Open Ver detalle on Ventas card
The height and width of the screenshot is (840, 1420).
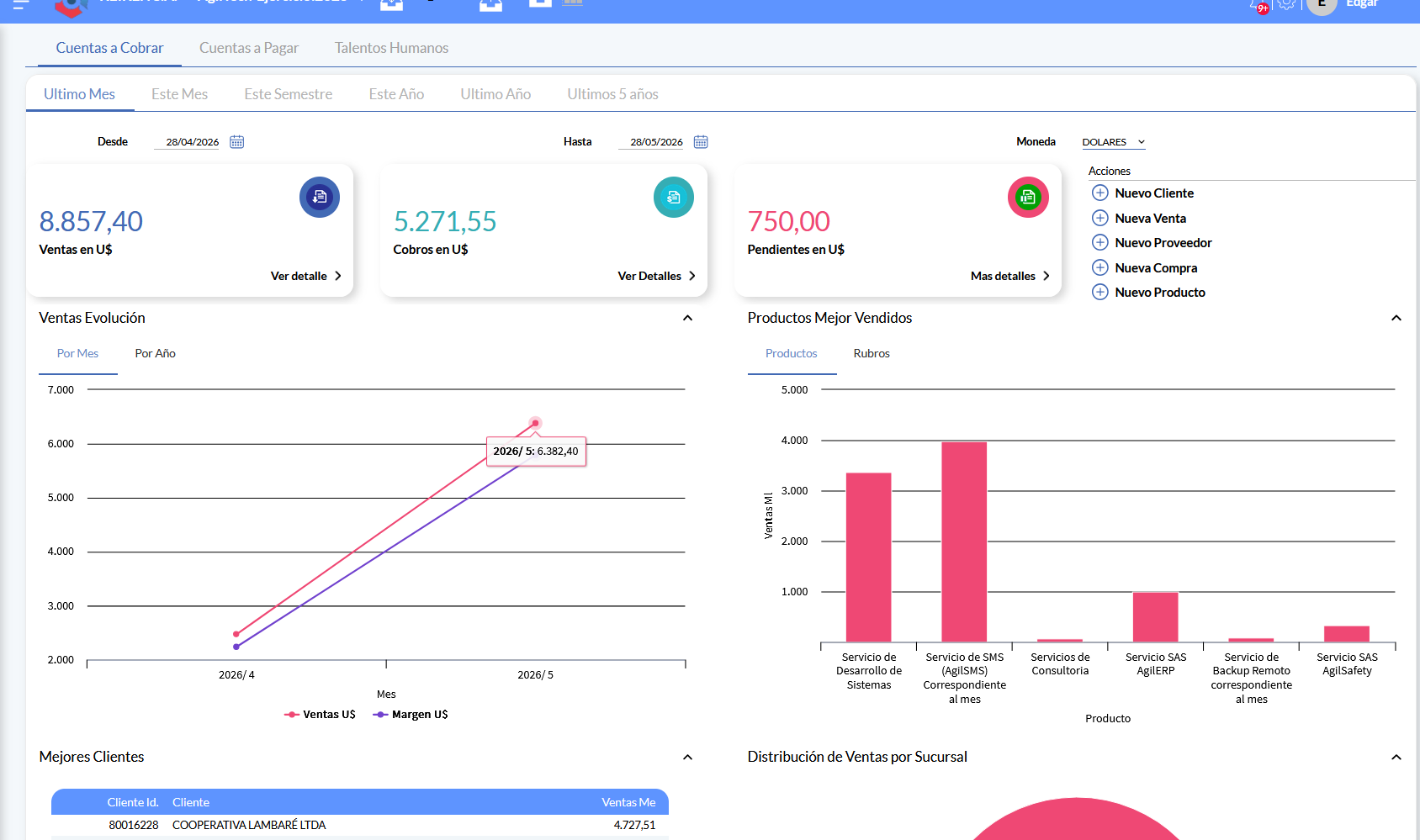tap(306, 276)
